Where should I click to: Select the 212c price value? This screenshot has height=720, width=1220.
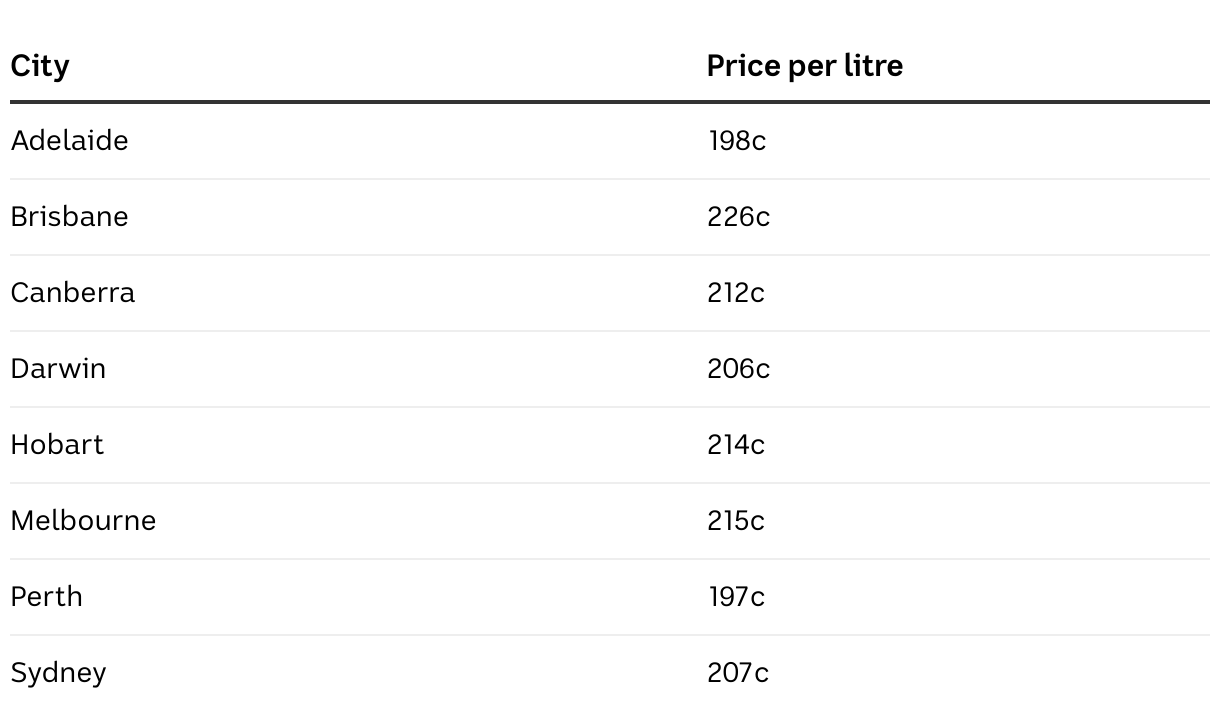pos(736,293)
